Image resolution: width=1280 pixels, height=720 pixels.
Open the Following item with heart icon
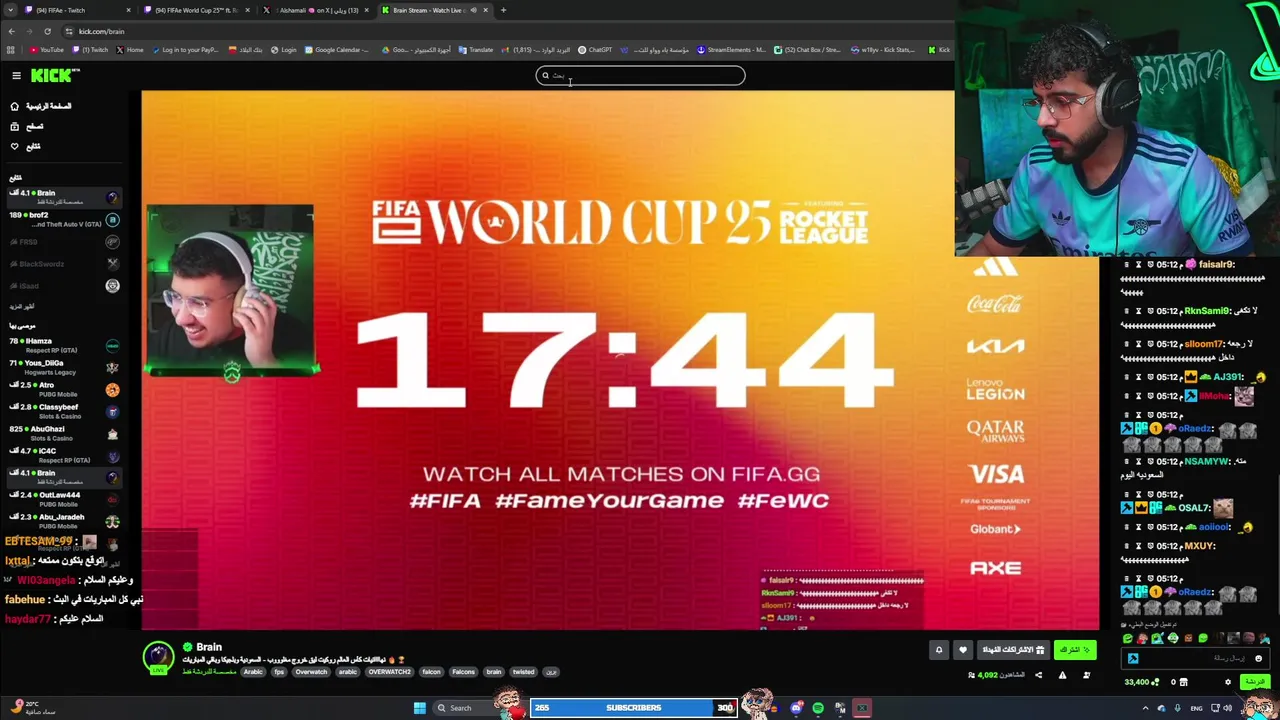point(27,146)
